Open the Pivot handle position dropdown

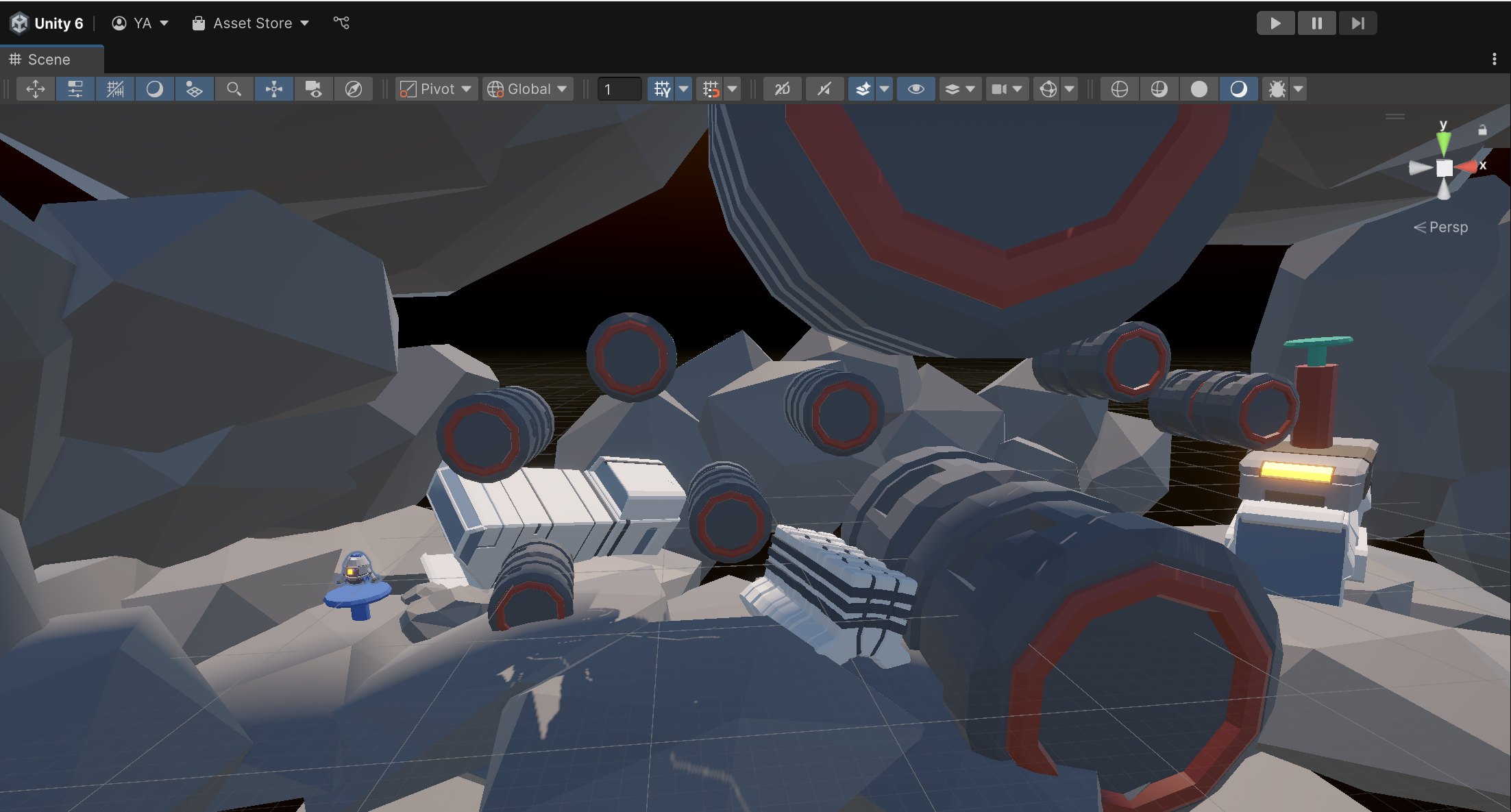point(437,89)
